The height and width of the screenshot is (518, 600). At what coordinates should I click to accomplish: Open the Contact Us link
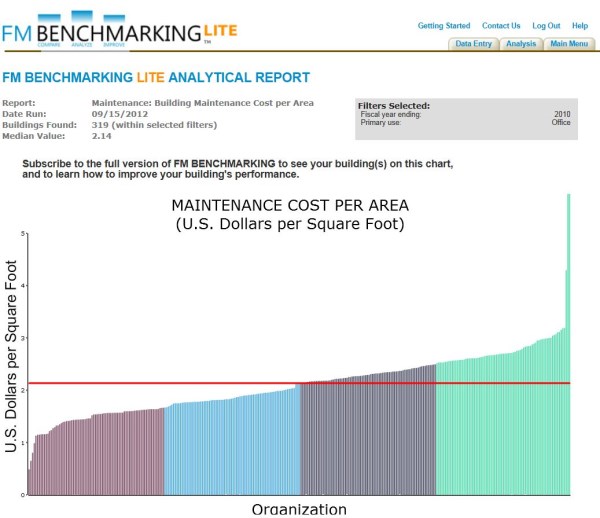[501, 26]
